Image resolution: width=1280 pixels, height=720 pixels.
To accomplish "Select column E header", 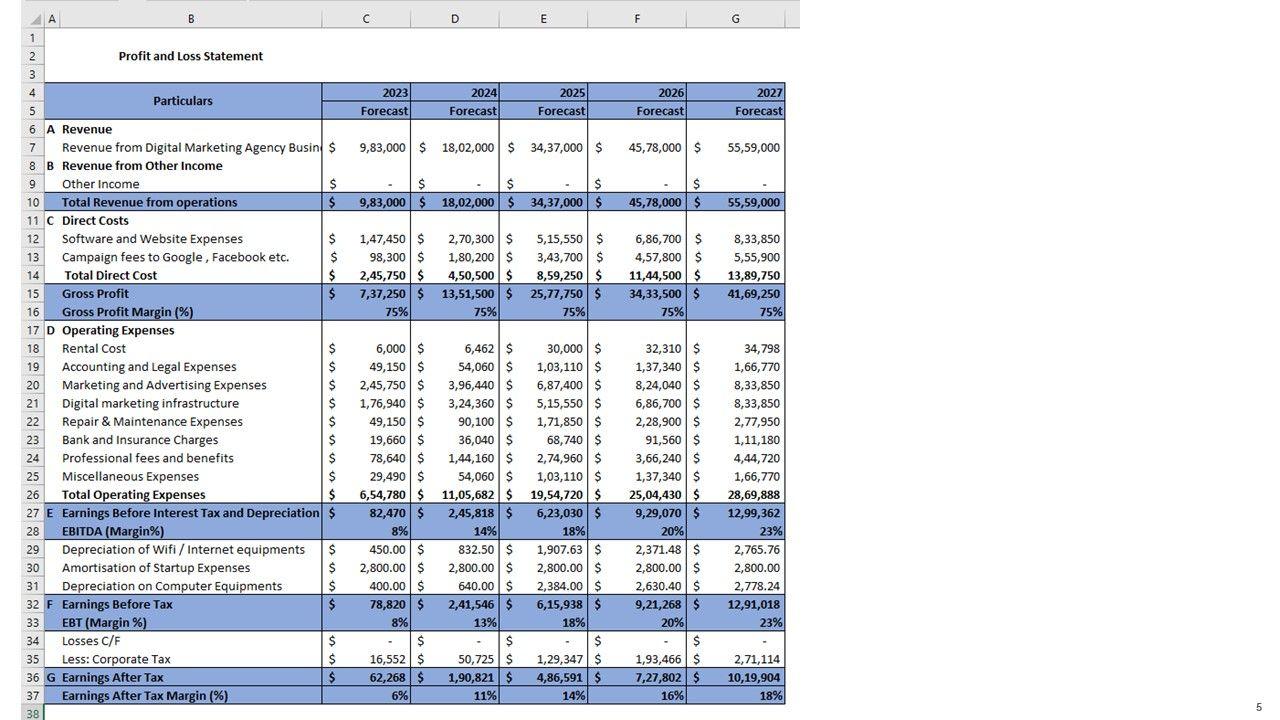I will pyautogui.click(x=543, y=19).
